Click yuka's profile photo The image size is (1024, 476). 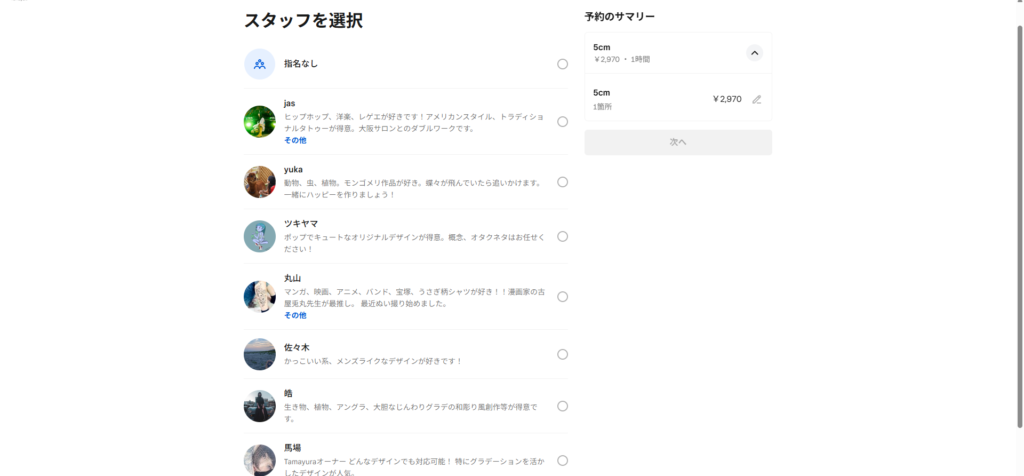click(x=259, y=182)
